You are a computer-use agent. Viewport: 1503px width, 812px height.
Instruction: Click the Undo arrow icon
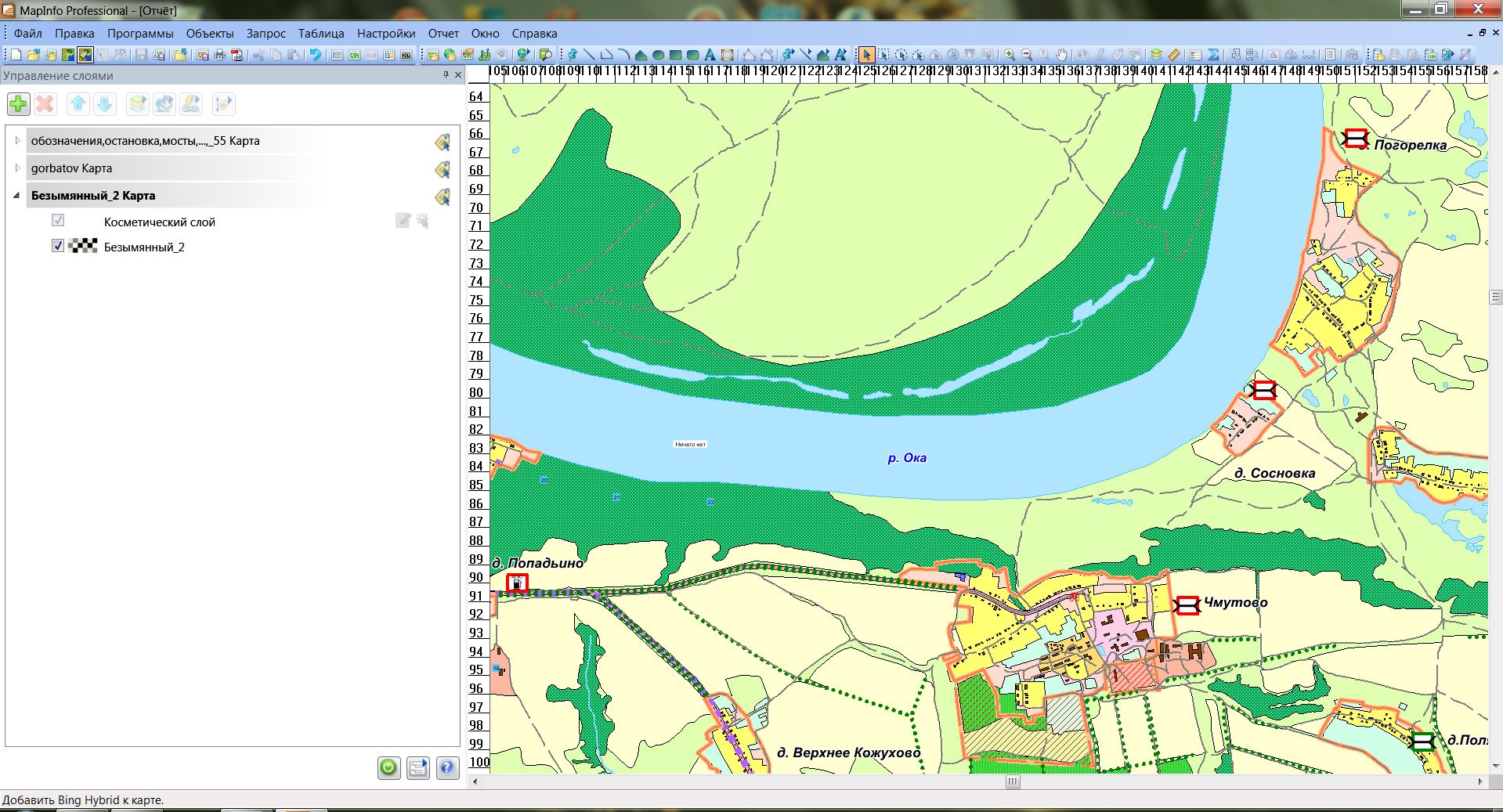pyautogui.click(x=315, y=55)
